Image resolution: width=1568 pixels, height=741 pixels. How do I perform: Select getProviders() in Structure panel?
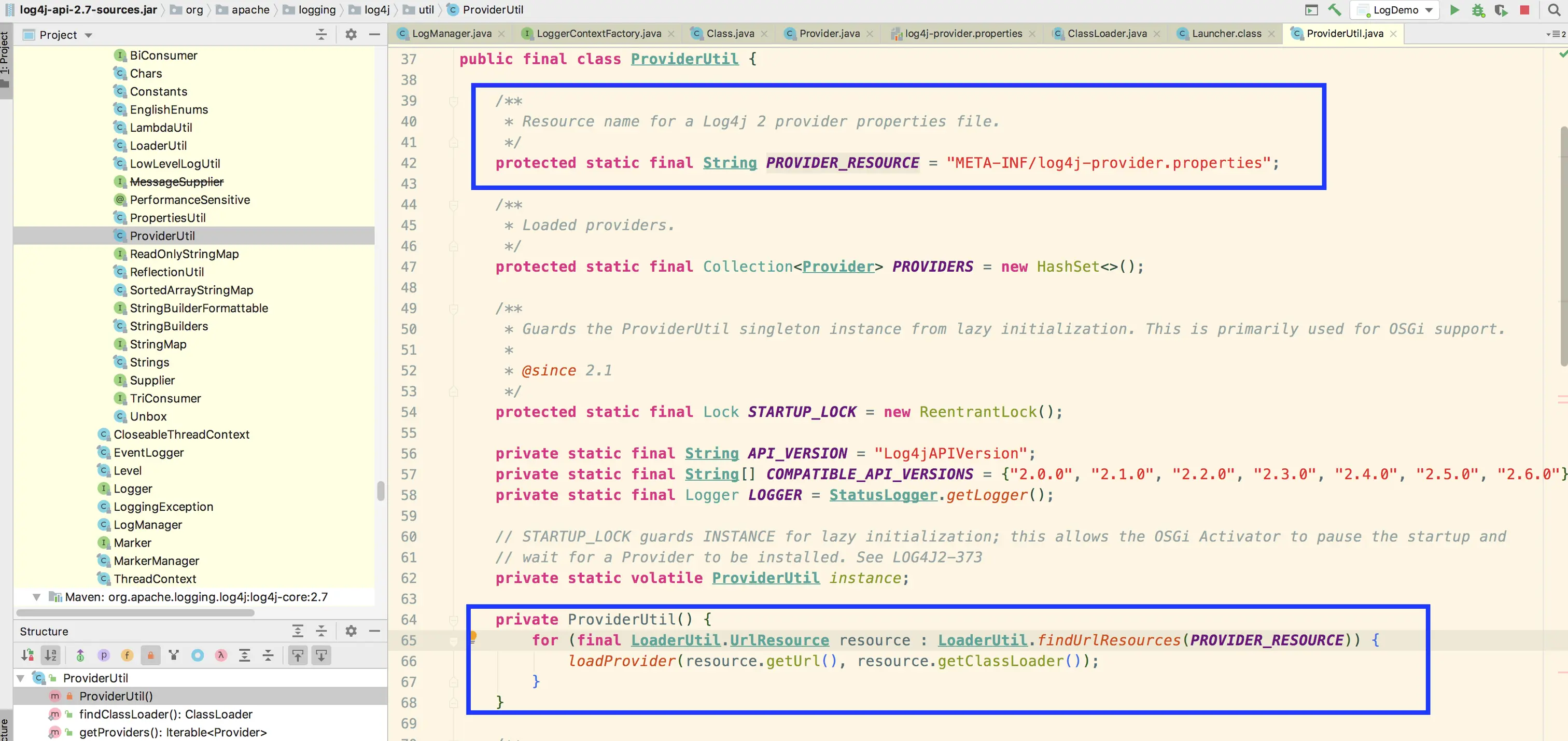click(173, 732)
